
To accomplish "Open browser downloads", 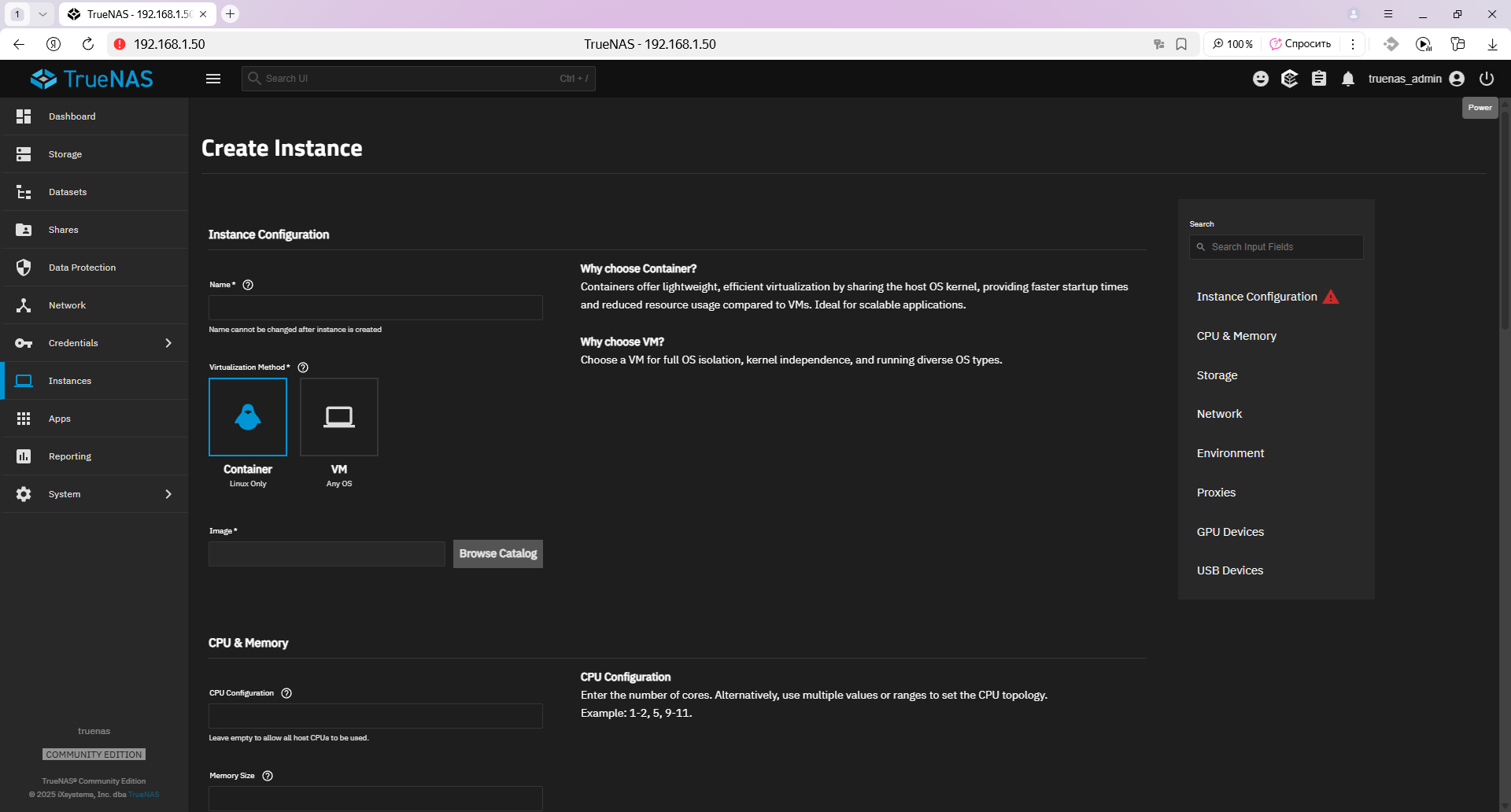I will pos(1492,44).
